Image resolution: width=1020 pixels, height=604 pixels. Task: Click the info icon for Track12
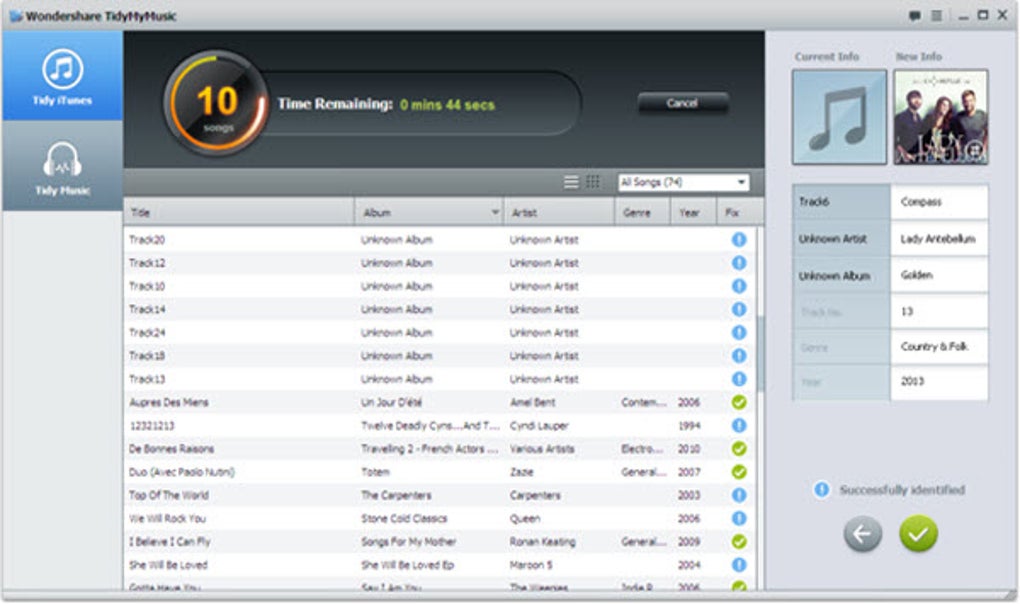739,263
